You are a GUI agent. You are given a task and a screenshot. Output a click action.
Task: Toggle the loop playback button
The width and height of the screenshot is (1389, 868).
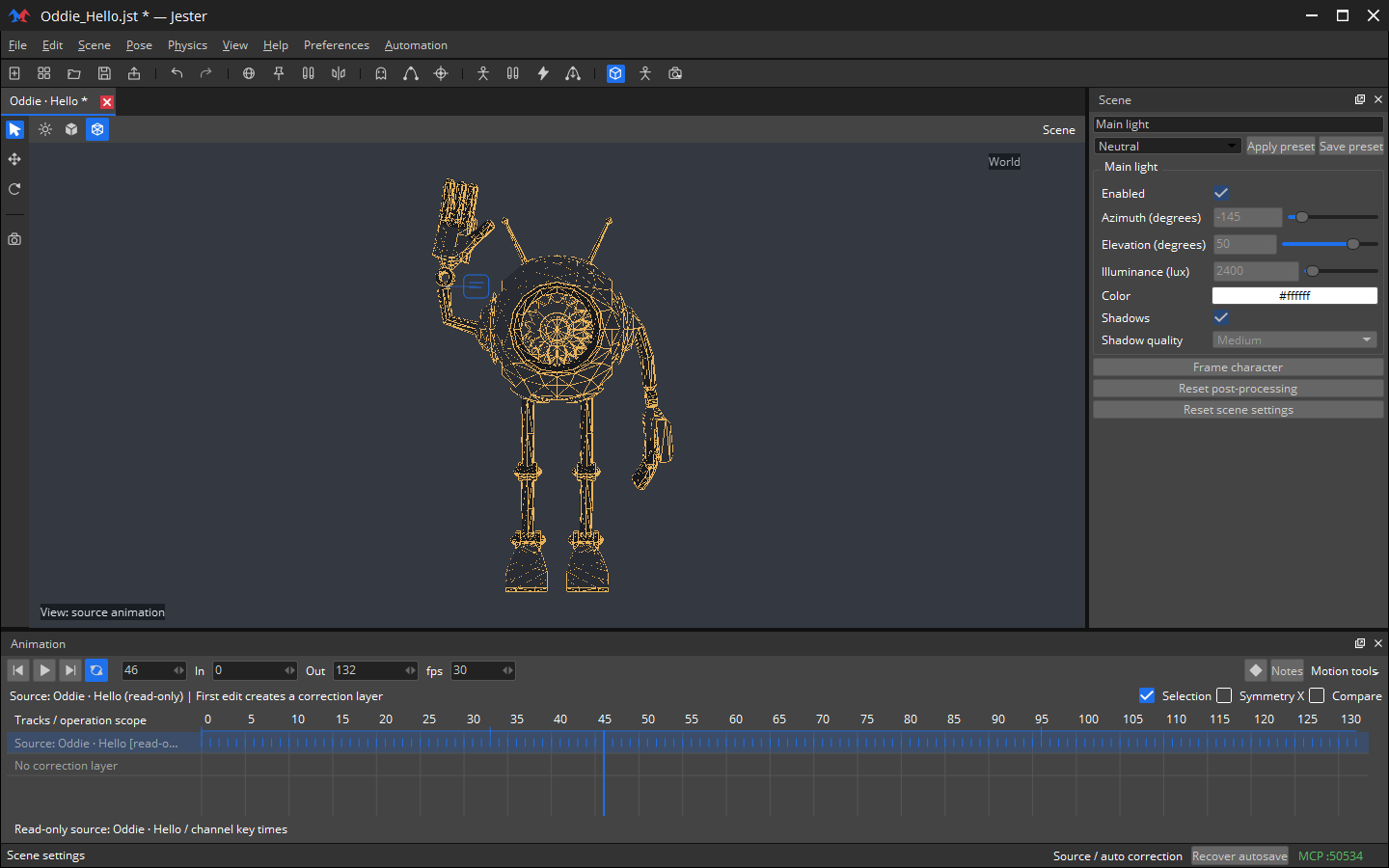[96, 670]
